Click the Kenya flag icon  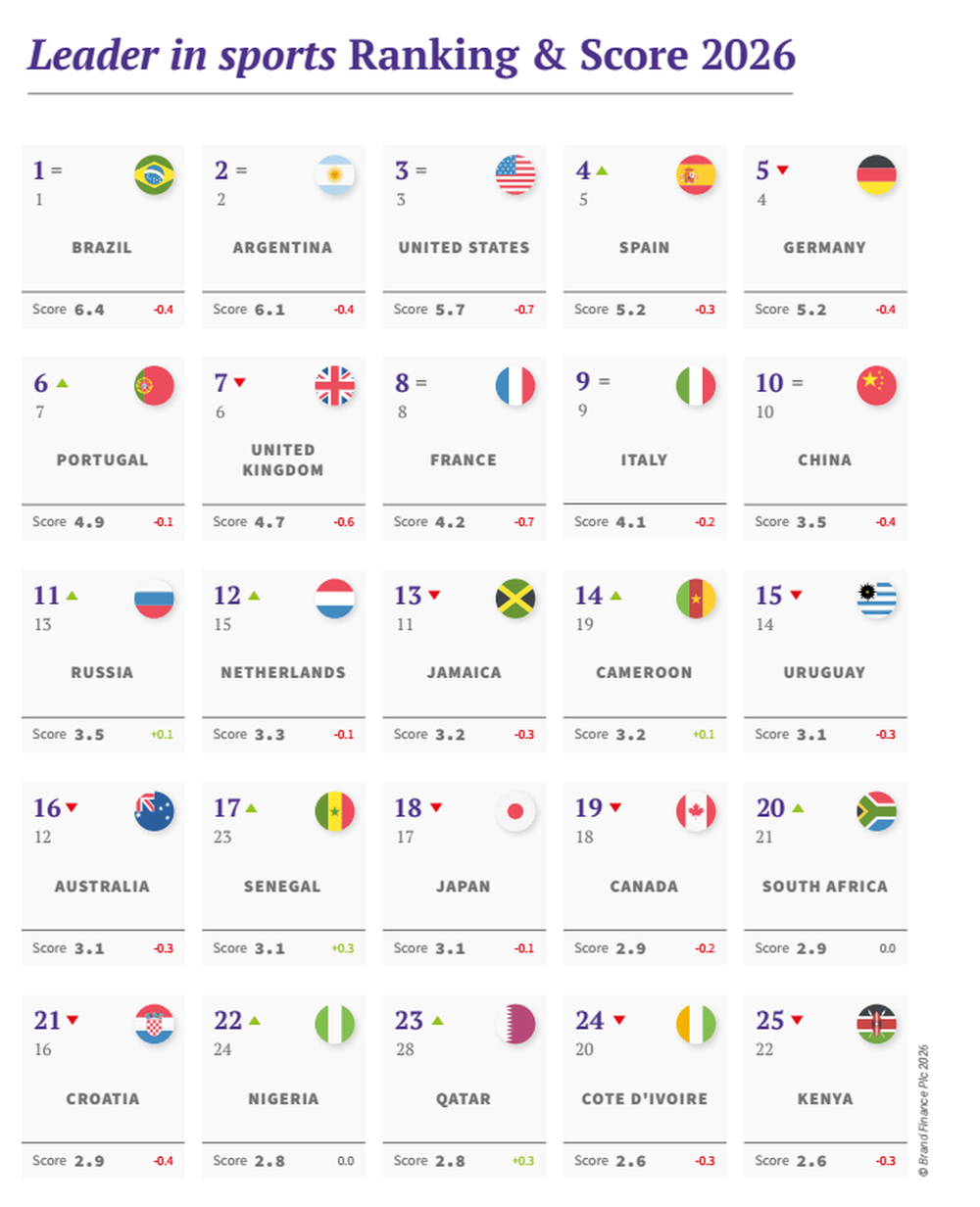876,1024
